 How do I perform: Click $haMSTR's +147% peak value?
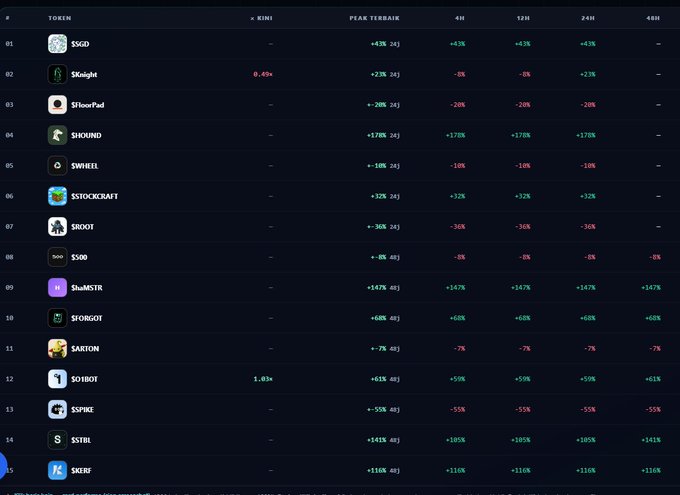click(376, 288)
